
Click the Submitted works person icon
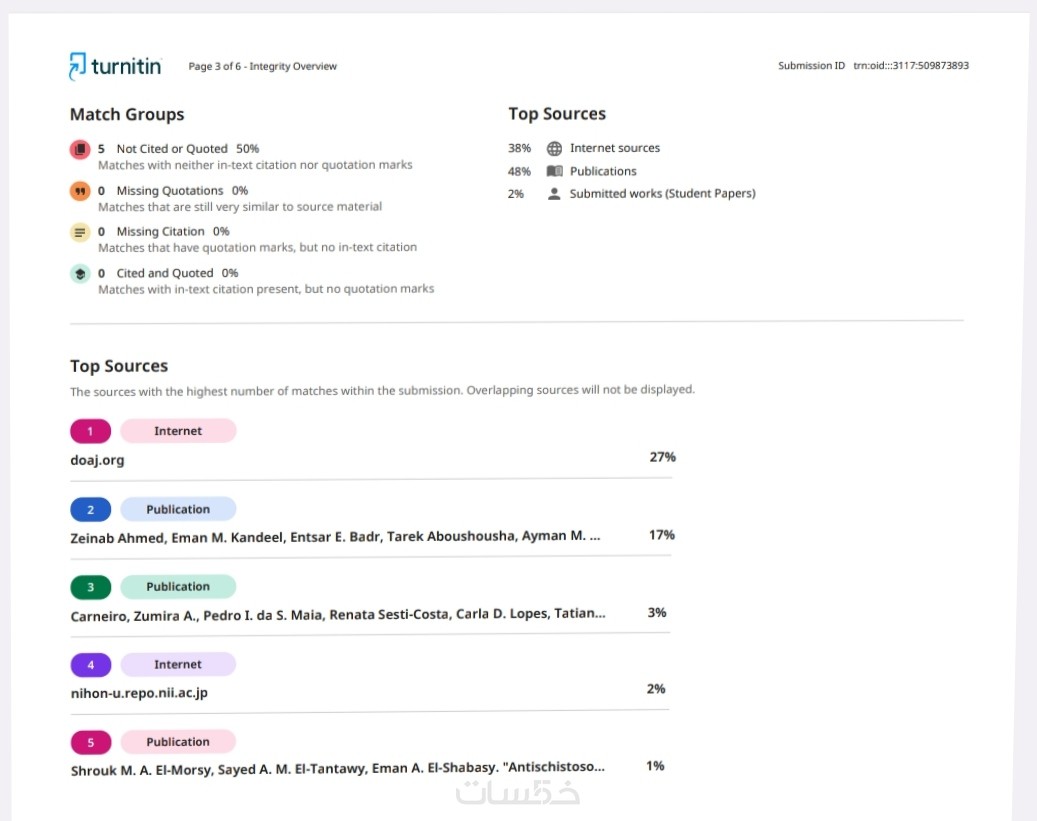pyautogui.click(x=554, y=194)
